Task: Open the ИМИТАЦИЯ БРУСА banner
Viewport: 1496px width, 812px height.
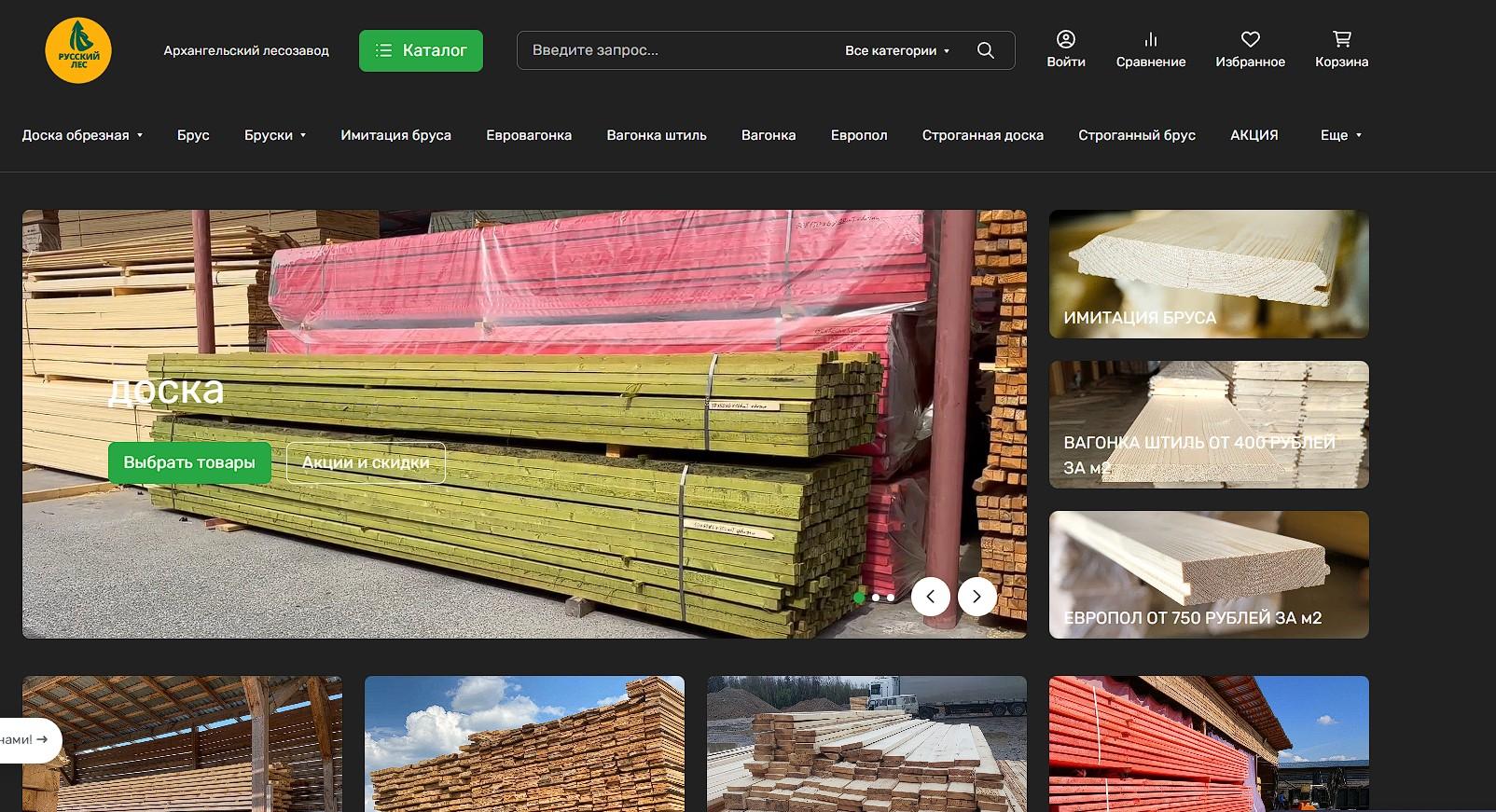Action: pos(1209,274)
